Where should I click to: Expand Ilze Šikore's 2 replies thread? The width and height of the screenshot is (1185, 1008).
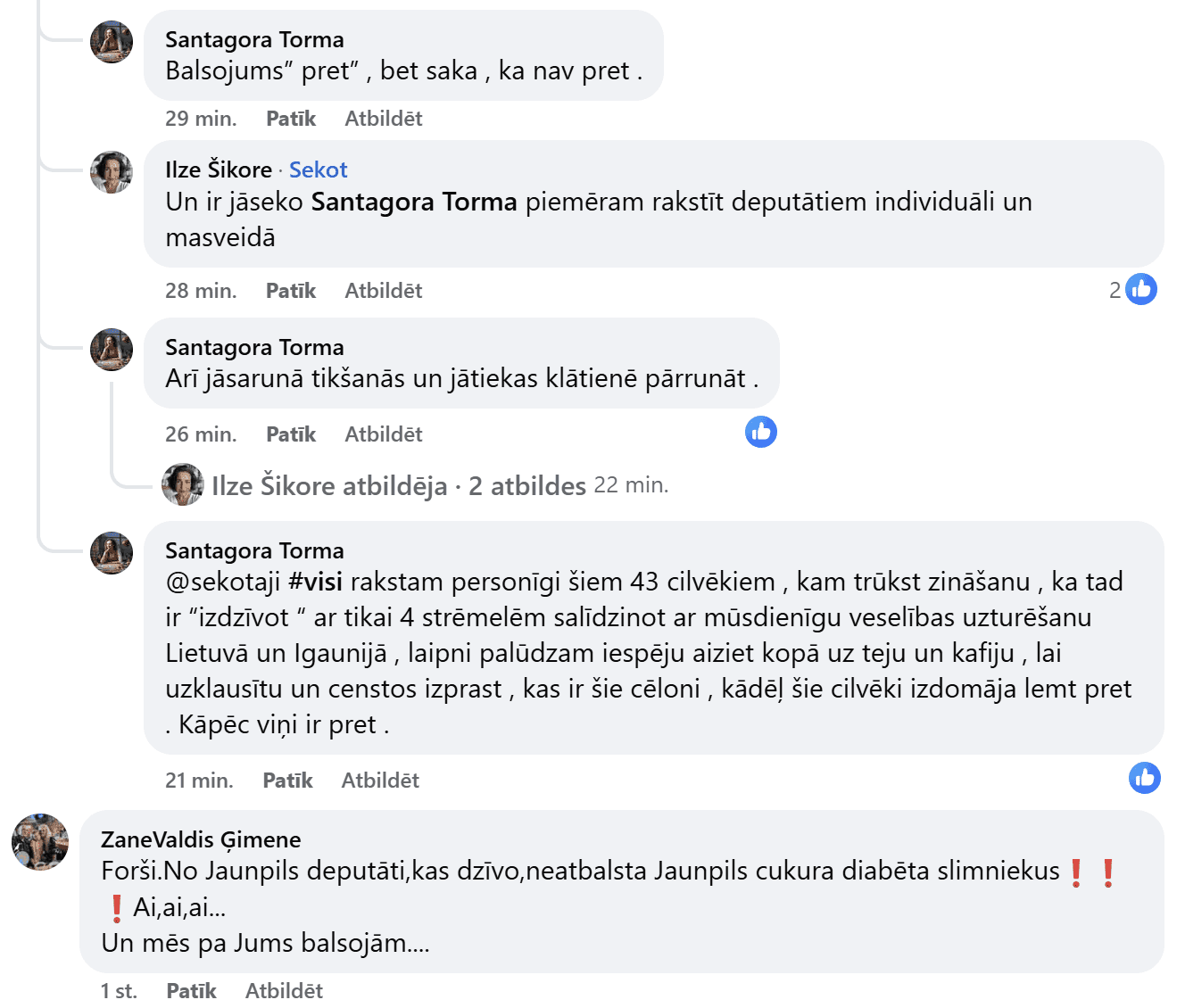pos(398,486)
